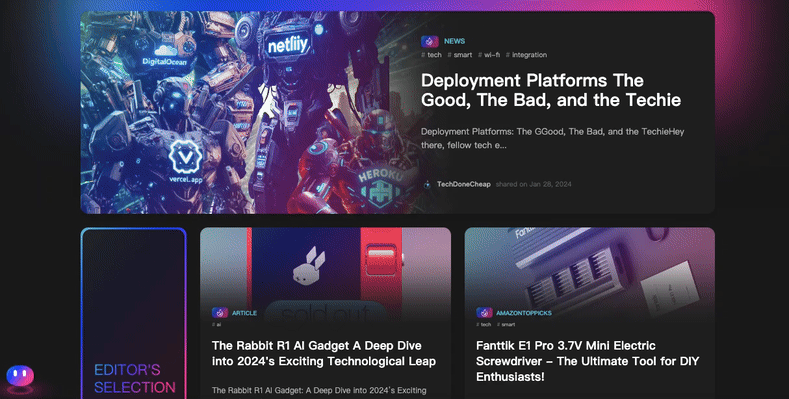The height and width of the screenshot is (399, 789).
Task: Select the #wi-fi tag
Action: [x=489, y=55]
